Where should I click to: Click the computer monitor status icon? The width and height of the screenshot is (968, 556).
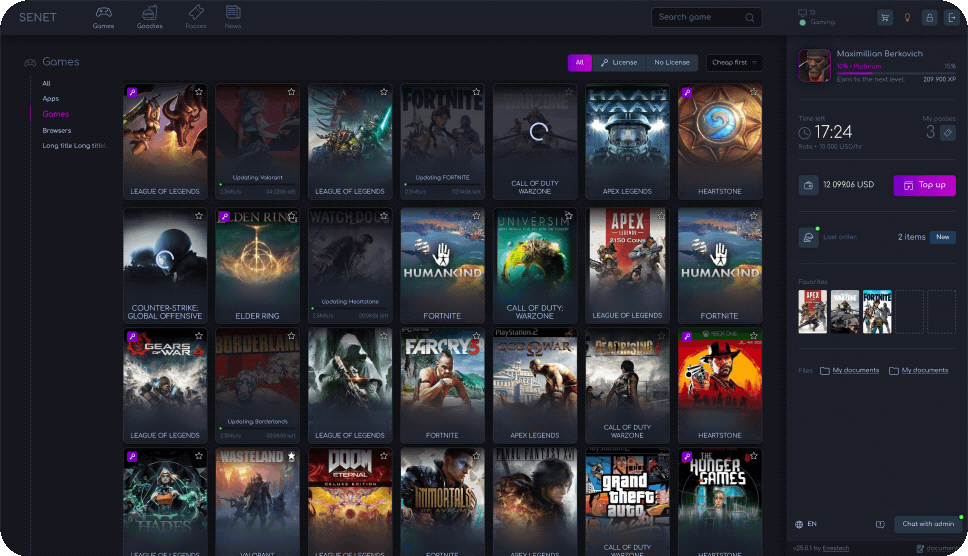pyautogui.click(x=802, y=12)
